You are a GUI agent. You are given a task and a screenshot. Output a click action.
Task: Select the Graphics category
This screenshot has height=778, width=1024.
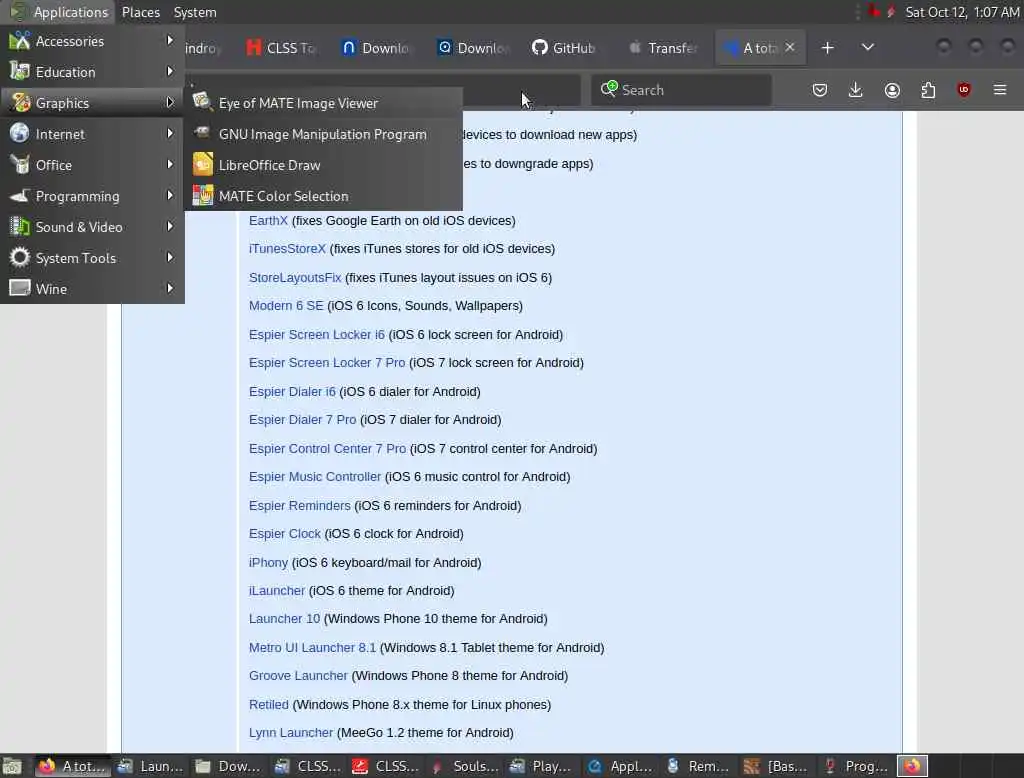pos(92,103)
